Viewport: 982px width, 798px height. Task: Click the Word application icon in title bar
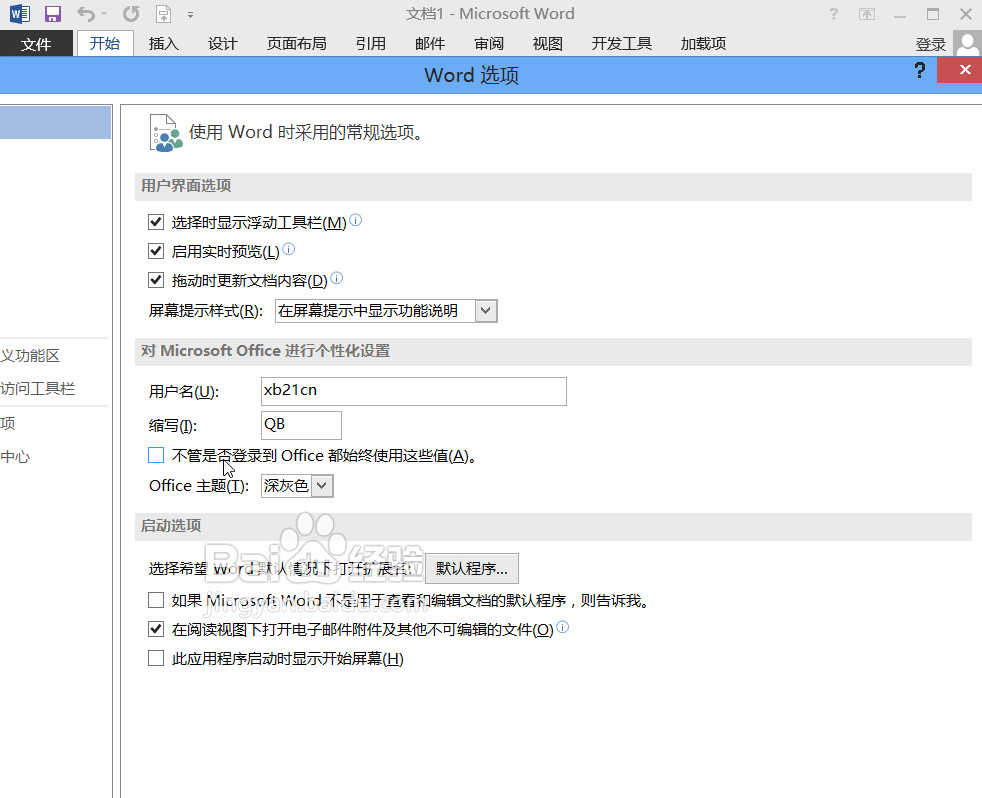[19, 13]
